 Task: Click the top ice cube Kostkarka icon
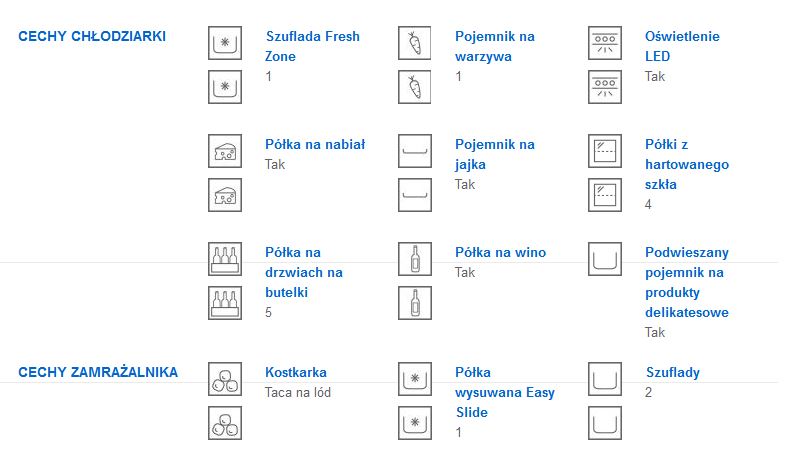[x=225, y=379]
